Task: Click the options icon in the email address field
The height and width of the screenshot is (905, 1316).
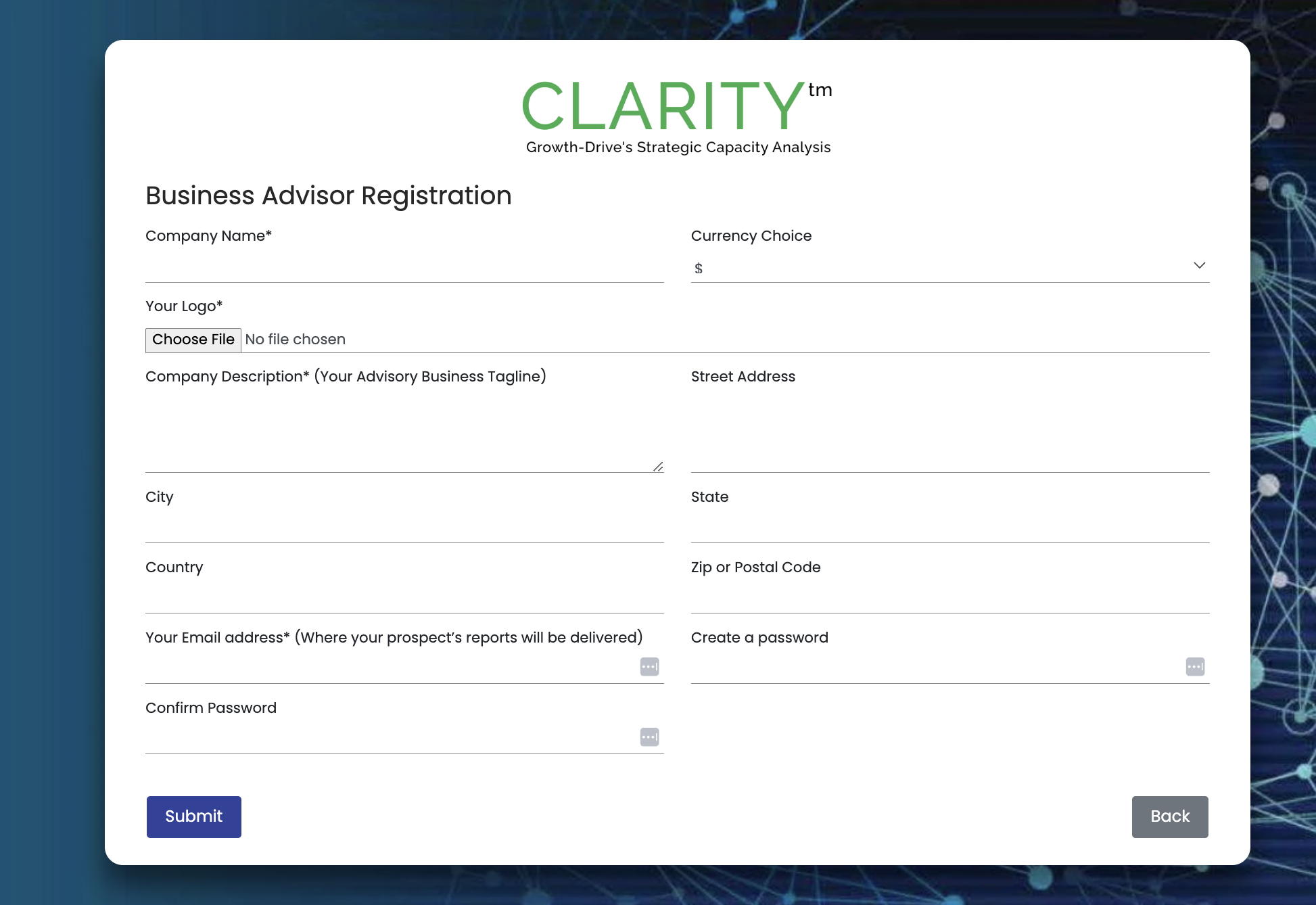Action: (649, 666)
